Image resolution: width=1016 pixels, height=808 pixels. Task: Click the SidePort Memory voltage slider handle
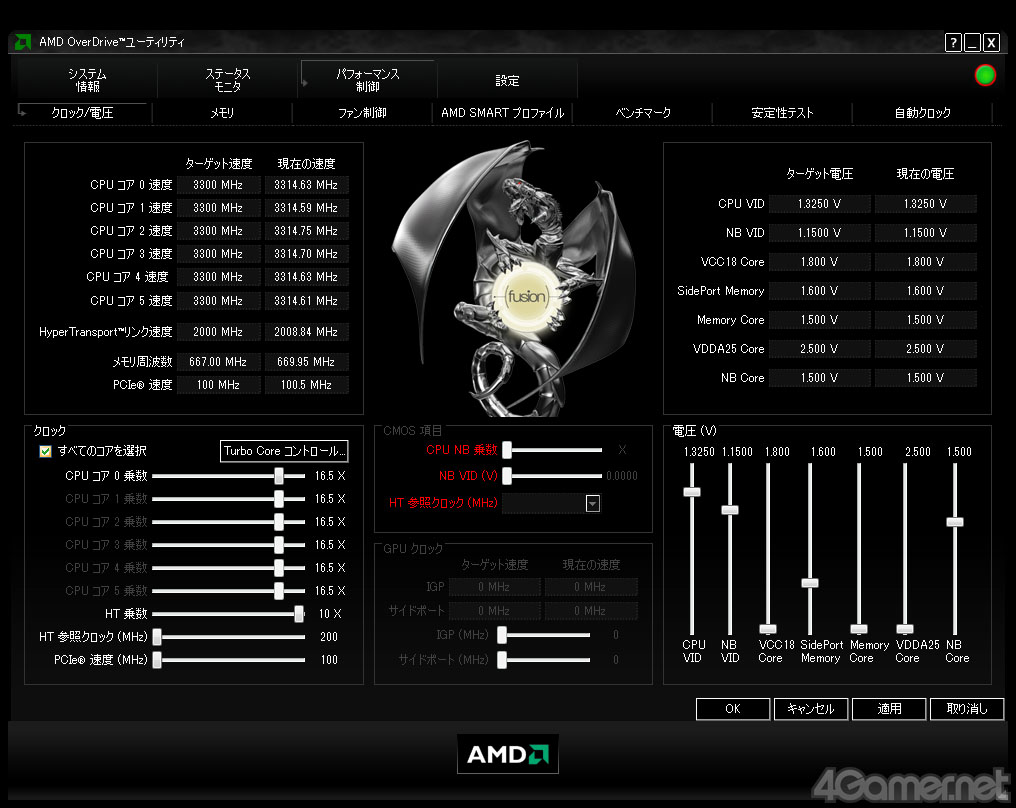click(810, 583)
